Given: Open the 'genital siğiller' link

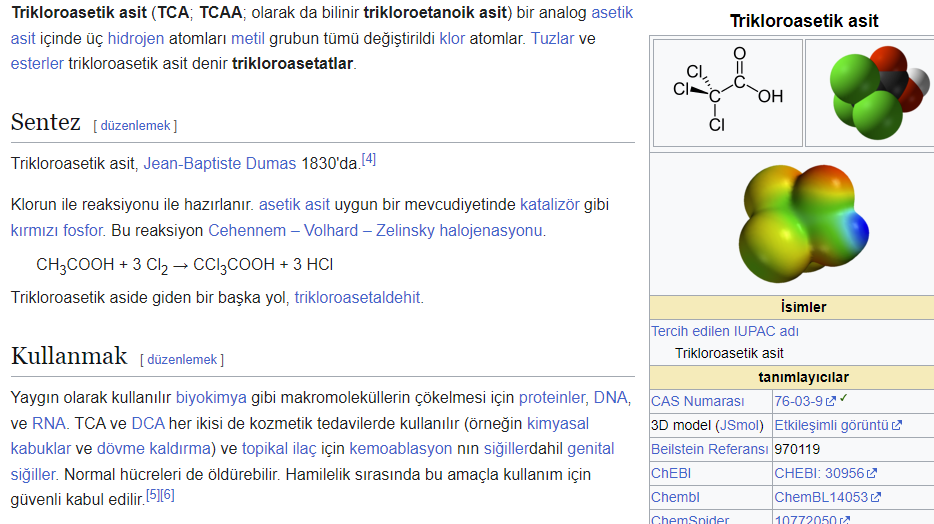Looking at the screenshot, I should 590,449.
